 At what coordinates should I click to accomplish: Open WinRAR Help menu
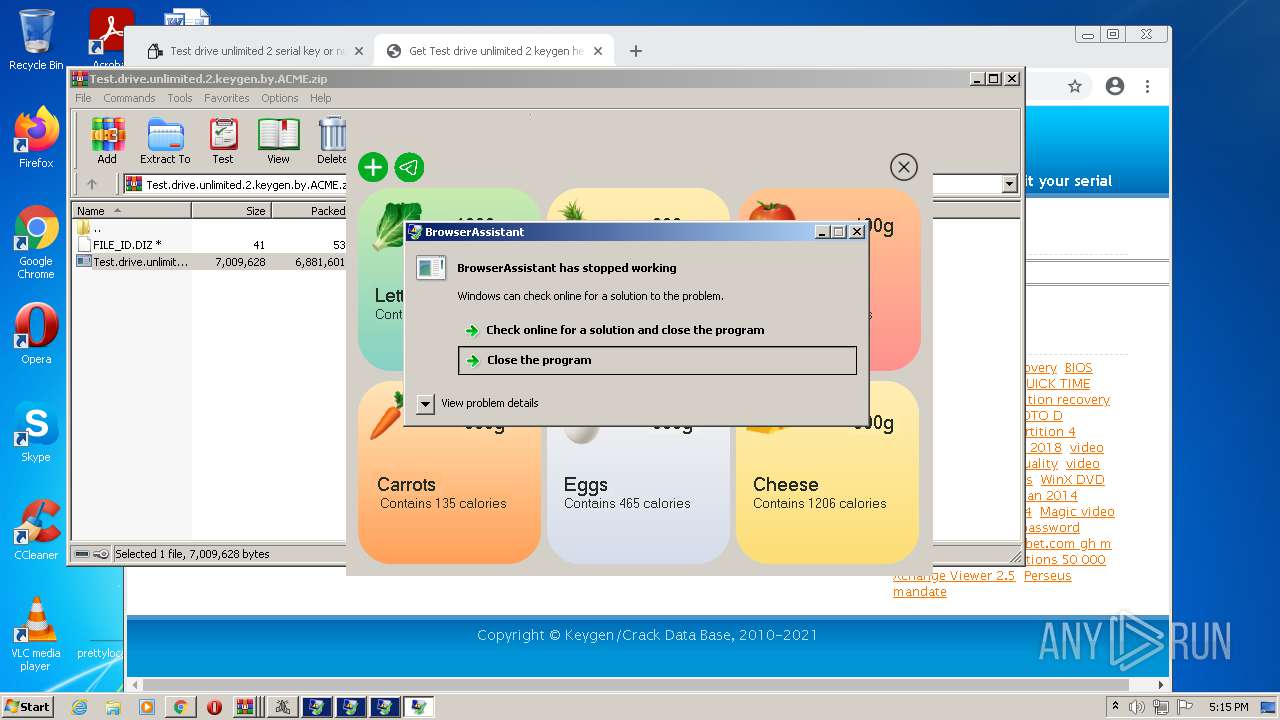[320, 98]
